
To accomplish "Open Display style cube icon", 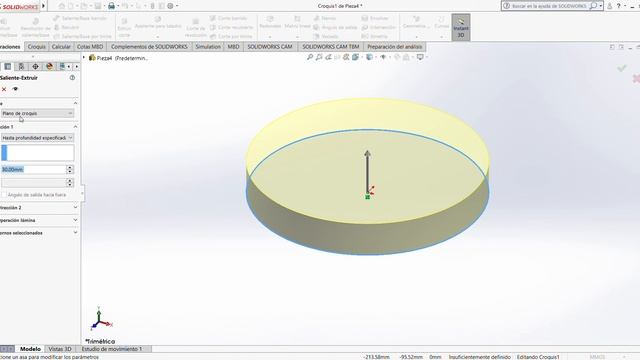I will [369, 58].
